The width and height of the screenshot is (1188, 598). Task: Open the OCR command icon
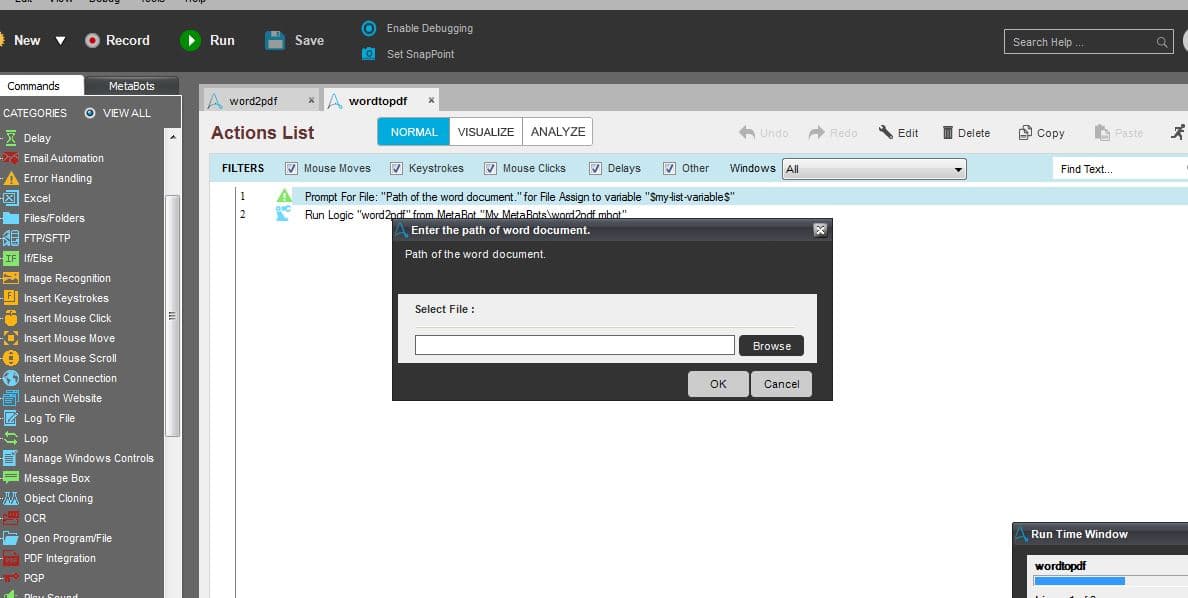click(11, 518)
